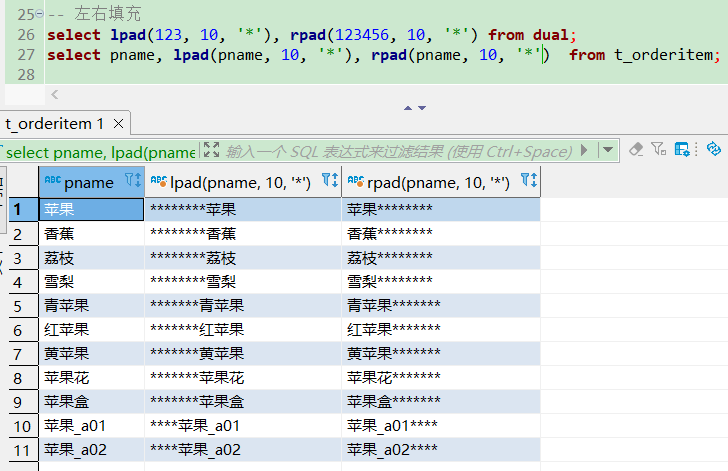Image resolution: width=728 pixels, height=471 pixels.
Task: Select row number 11 header
Action: (x=23, y=450)
